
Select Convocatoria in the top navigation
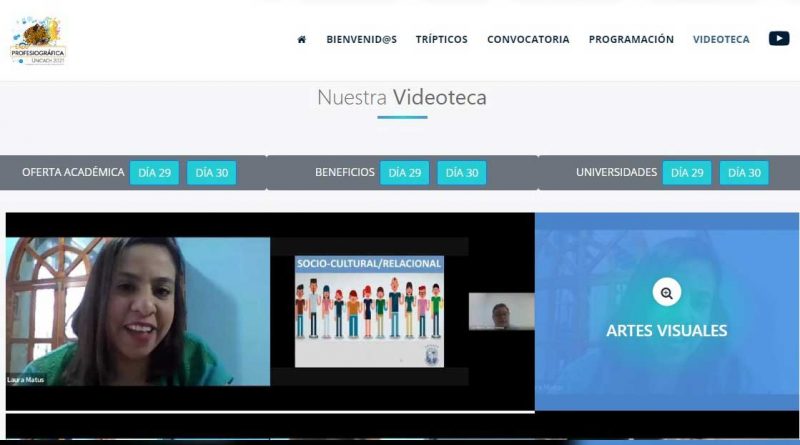(528, 40)
